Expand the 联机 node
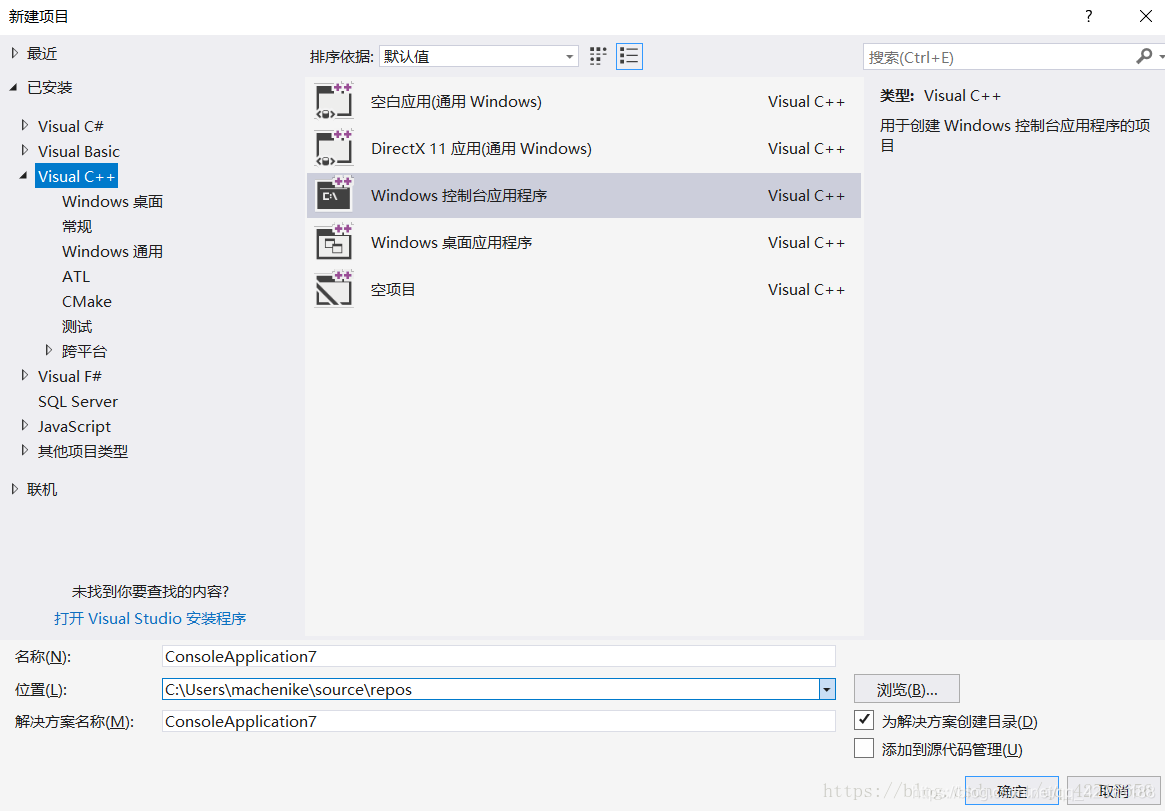The height and width of the screenshot is (811, 1165). click(15, 489)
